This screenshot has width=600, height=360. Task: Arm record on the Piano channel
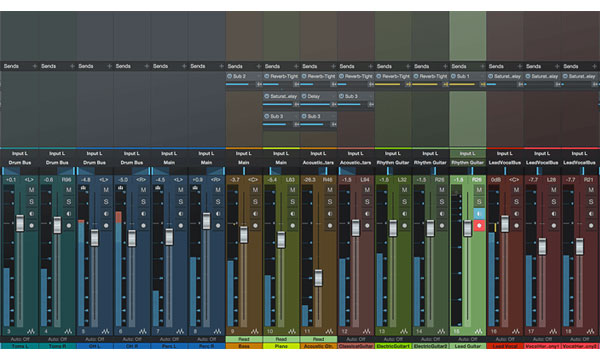click(293, 226)
